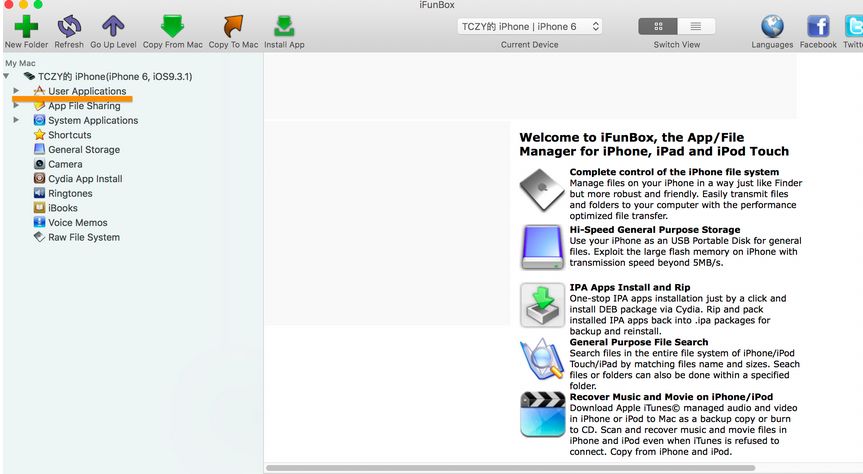
Task: Expand the App File Sharing node
Action: pyautogui.click(x=16, y=105)
